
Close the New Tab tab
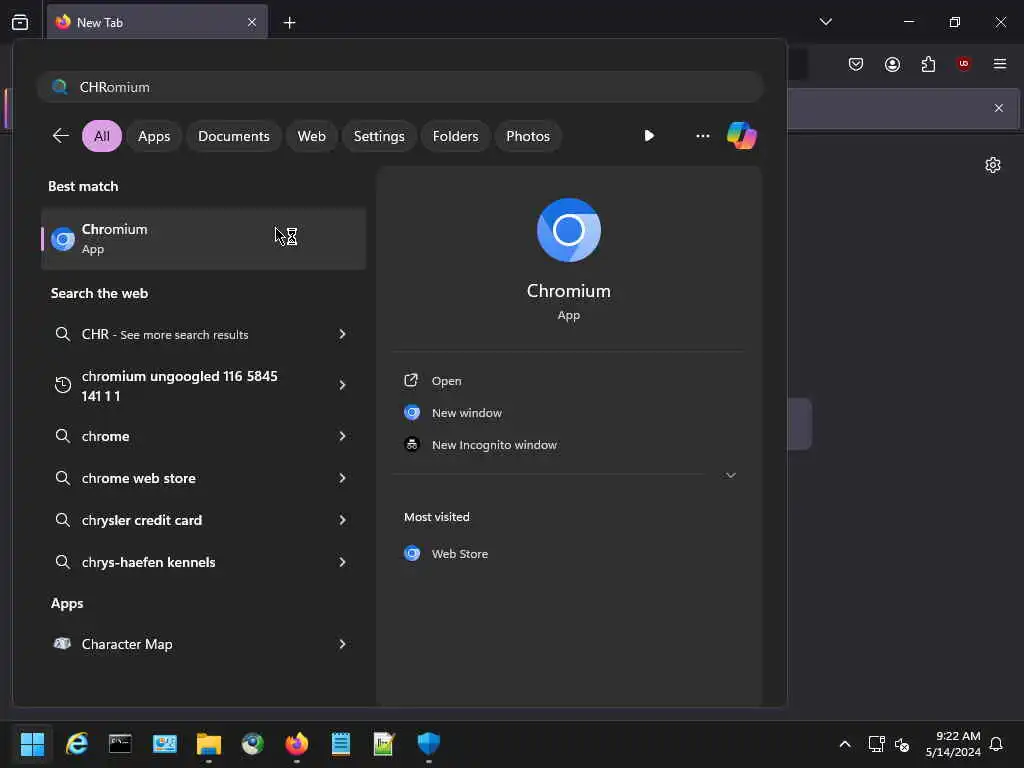click(x=252, y=23)
